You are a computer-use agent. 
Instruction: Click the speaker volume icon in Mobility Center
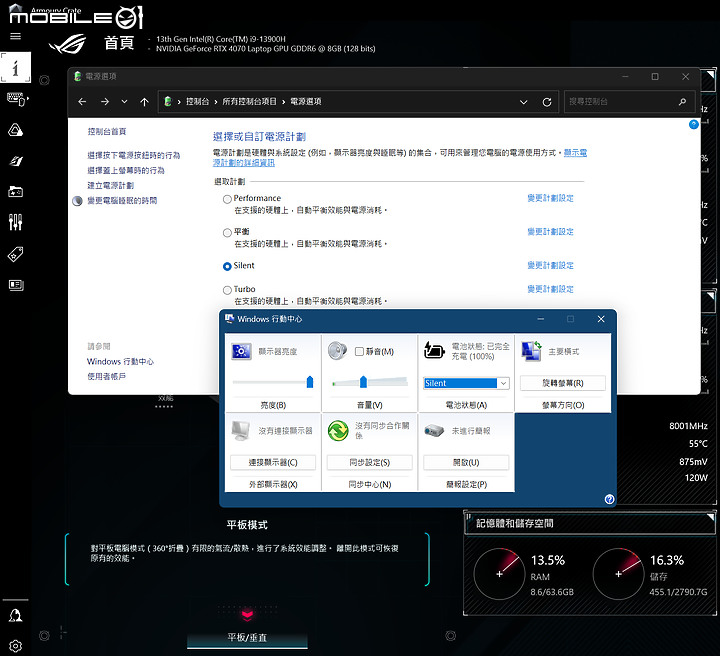click(338, 351)
